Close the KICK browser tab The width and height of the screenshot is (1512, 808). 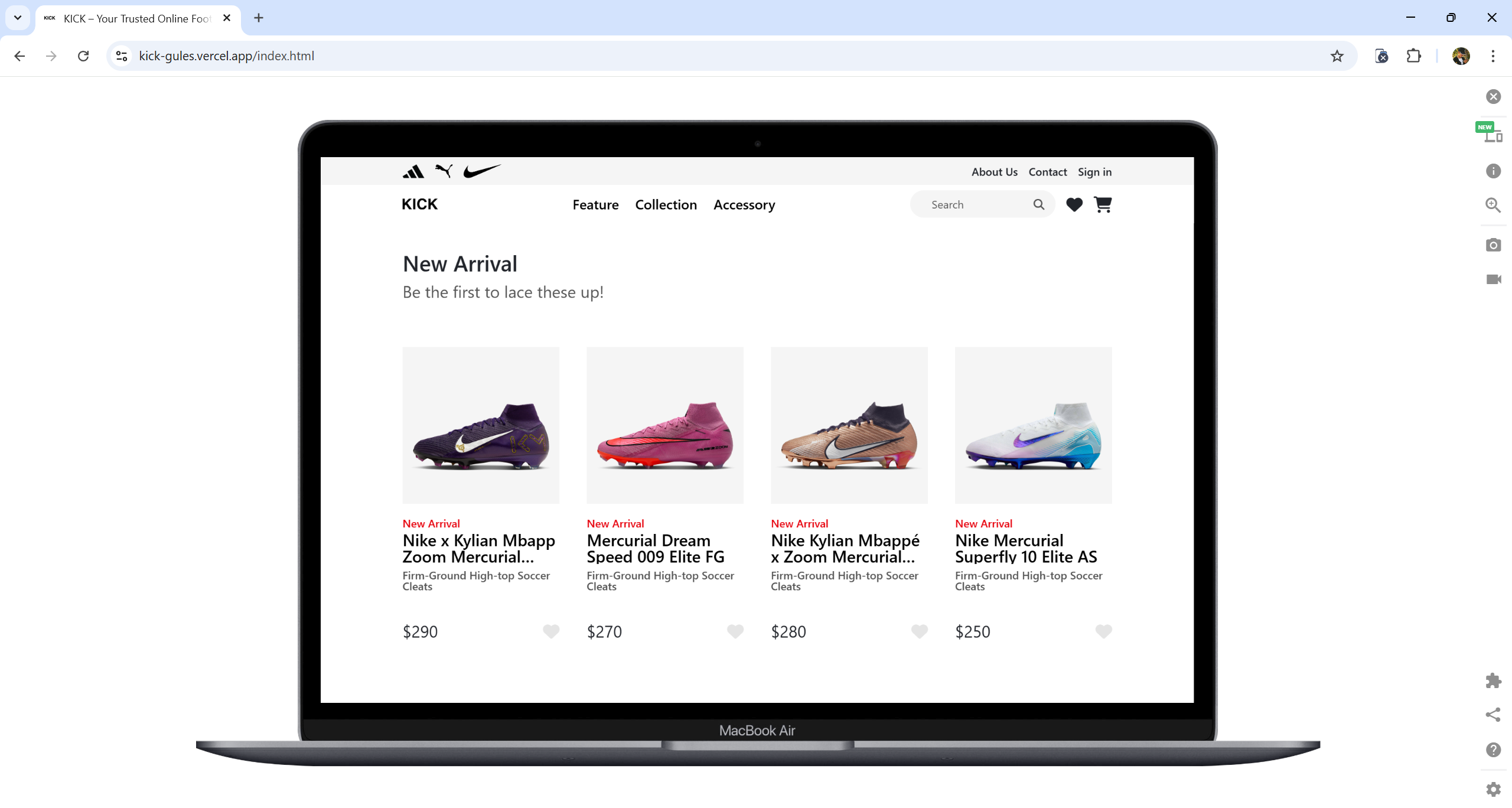[x=227, y=18]
